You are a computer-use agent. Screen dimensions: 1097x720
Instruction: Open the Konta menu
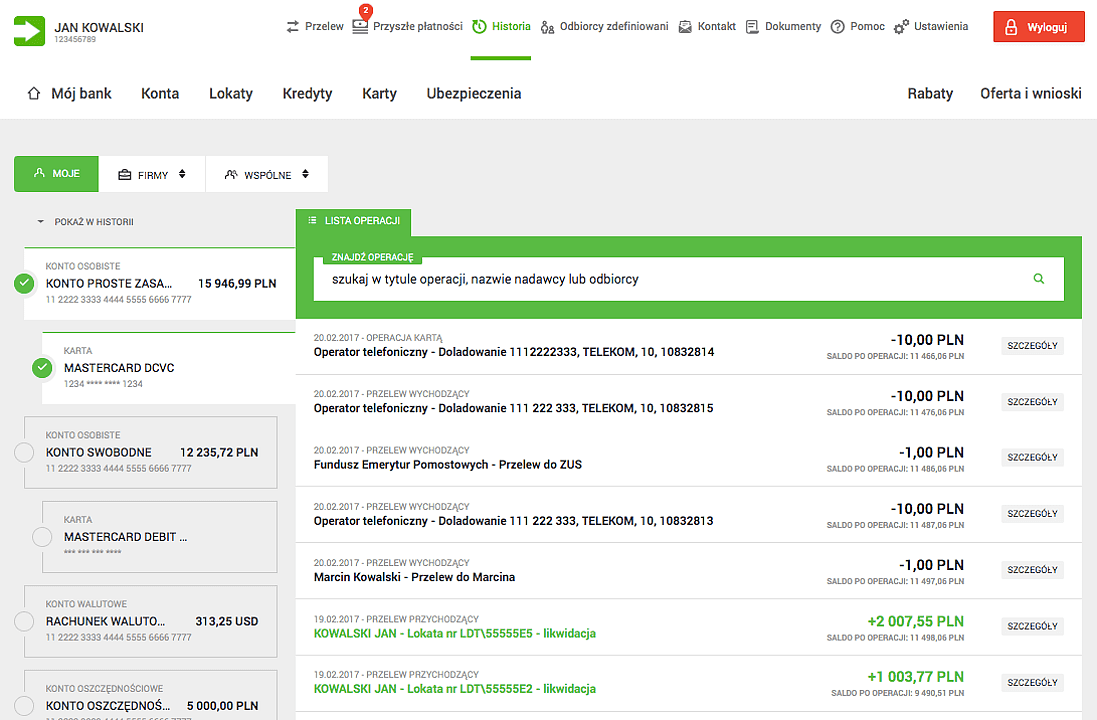coord(160,93)
